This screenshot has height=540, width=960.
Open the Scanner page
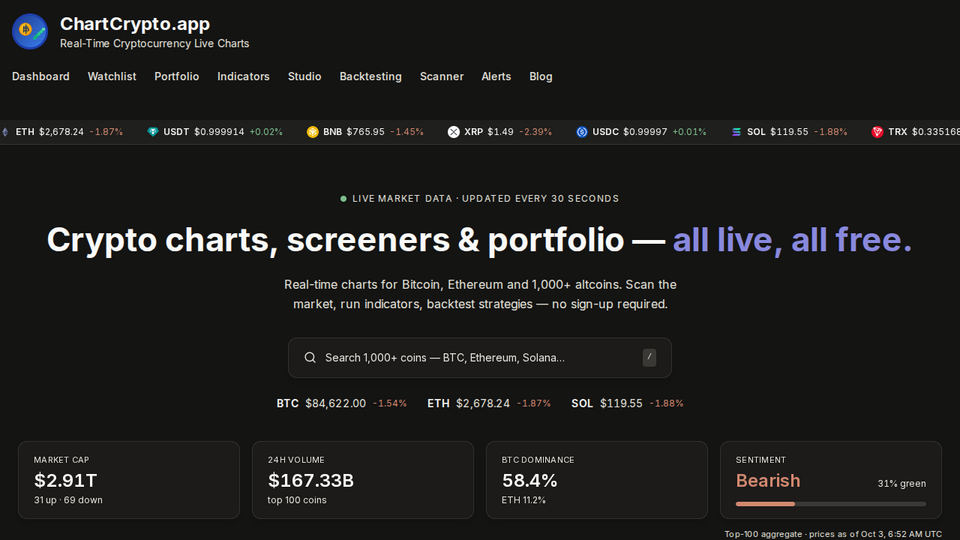pos(441,77)
